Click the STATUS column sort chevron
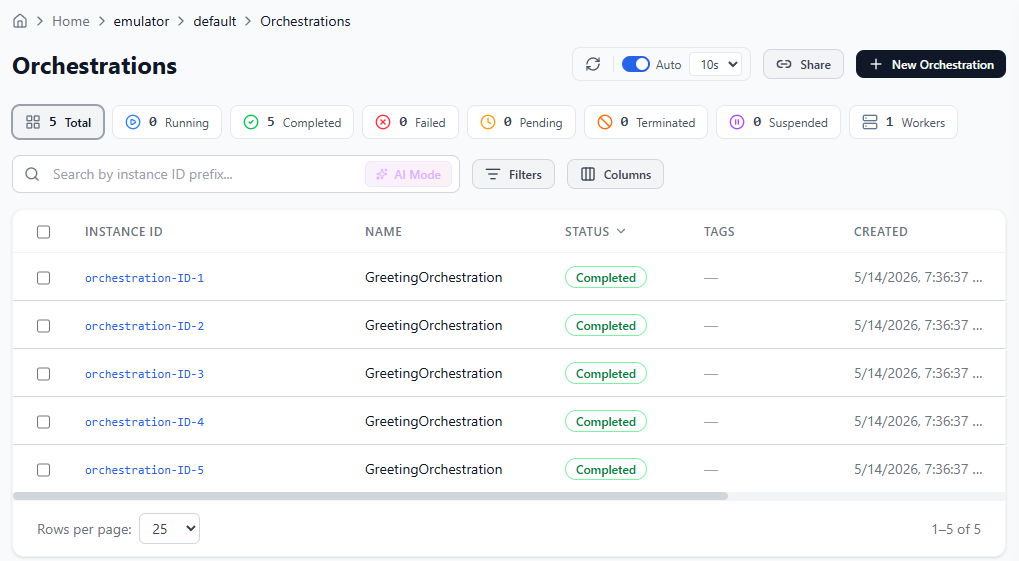Image resolution: width=1019 pixels, height=561 pixels. coord(621,231)
